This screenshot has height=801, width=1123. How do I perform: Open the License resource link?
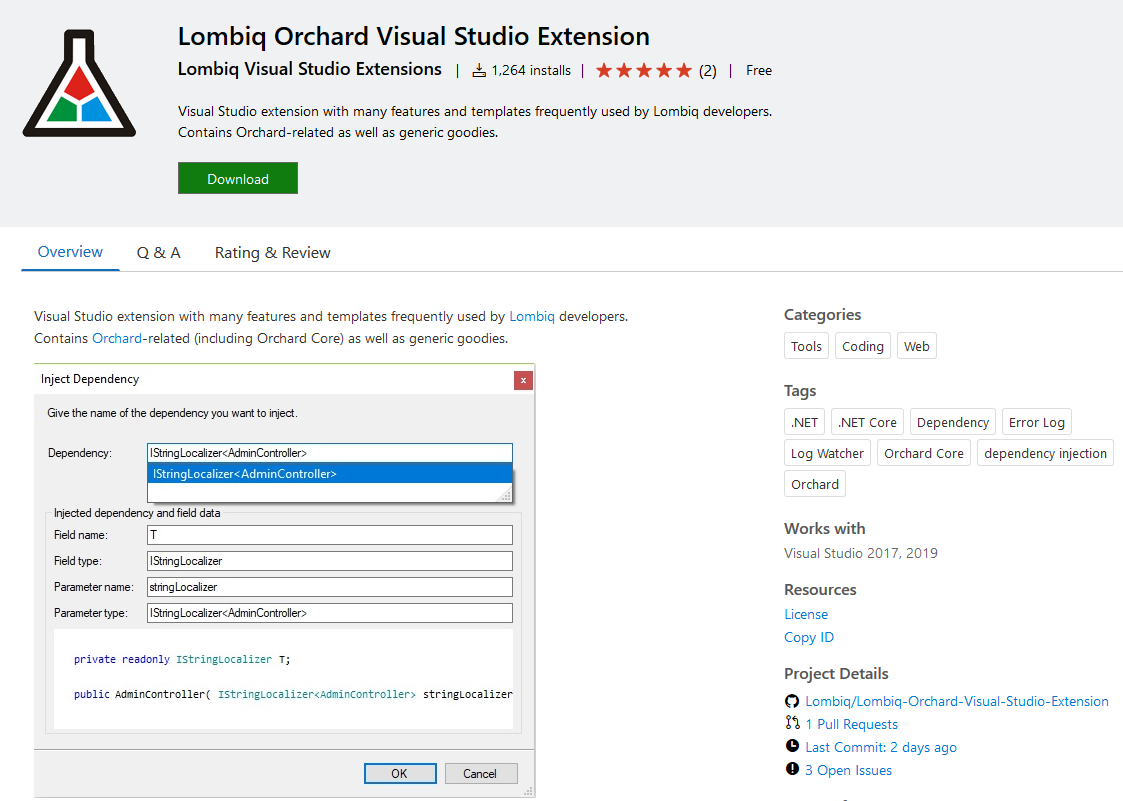click(x=806, y=614)
